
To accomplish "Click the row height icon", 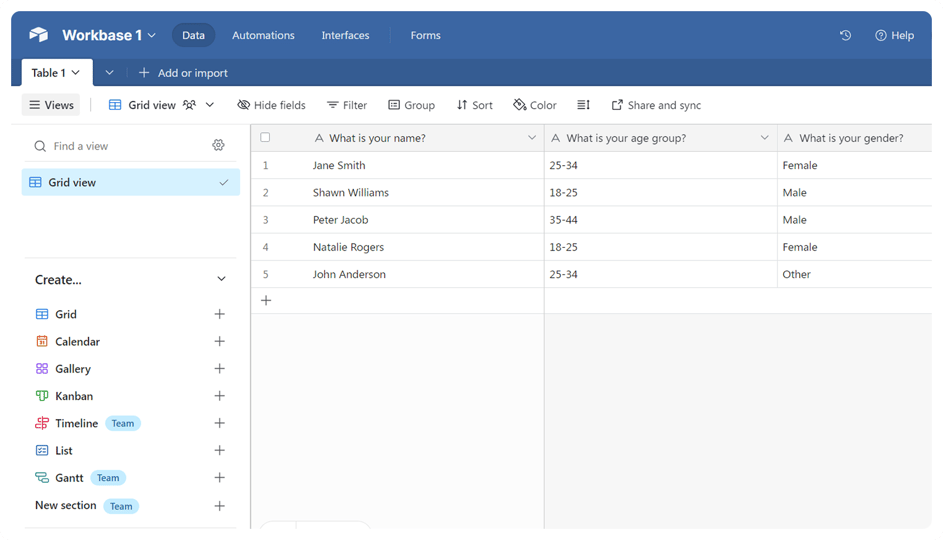I will coord(584,105).
